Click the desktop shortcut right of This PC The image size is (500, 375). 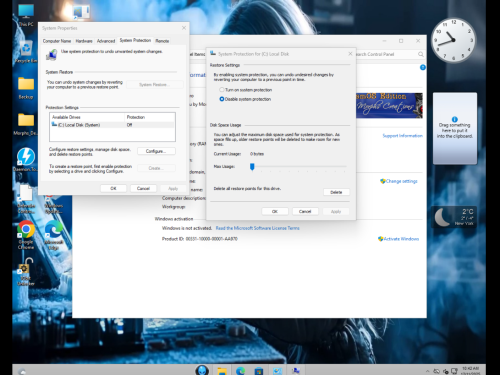[81, 12]
